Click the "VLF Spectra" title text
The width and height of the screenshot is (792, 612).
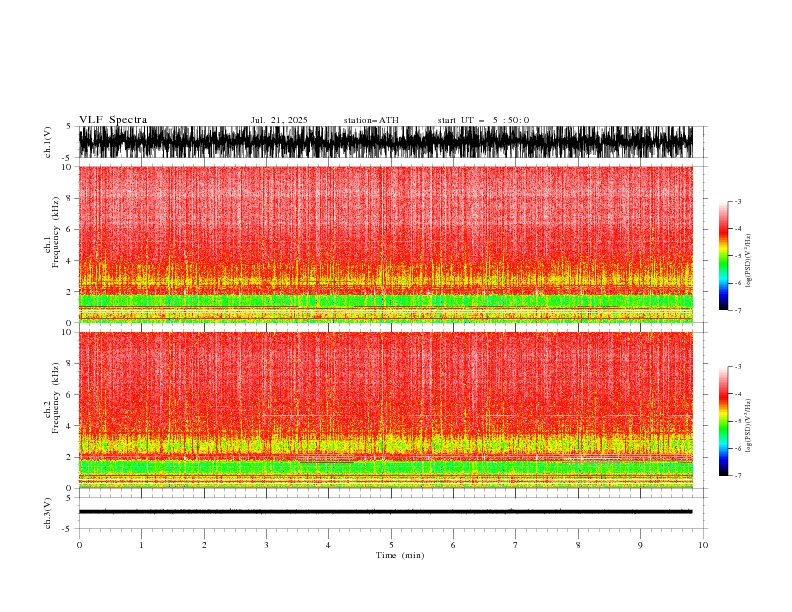[113, 120]
